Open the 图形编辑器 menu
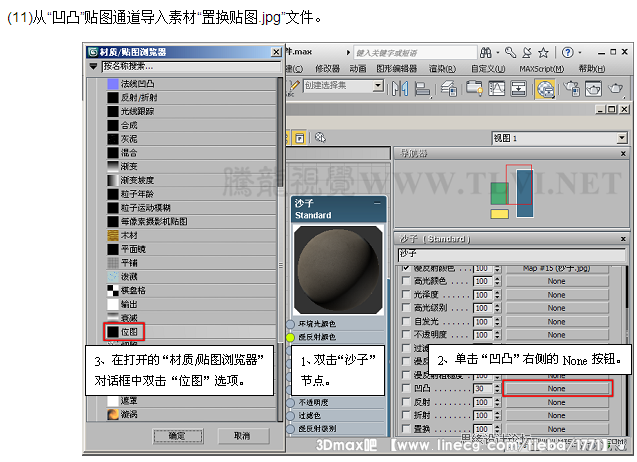Viewport: 637px width, 462px height. coord(396,69)
